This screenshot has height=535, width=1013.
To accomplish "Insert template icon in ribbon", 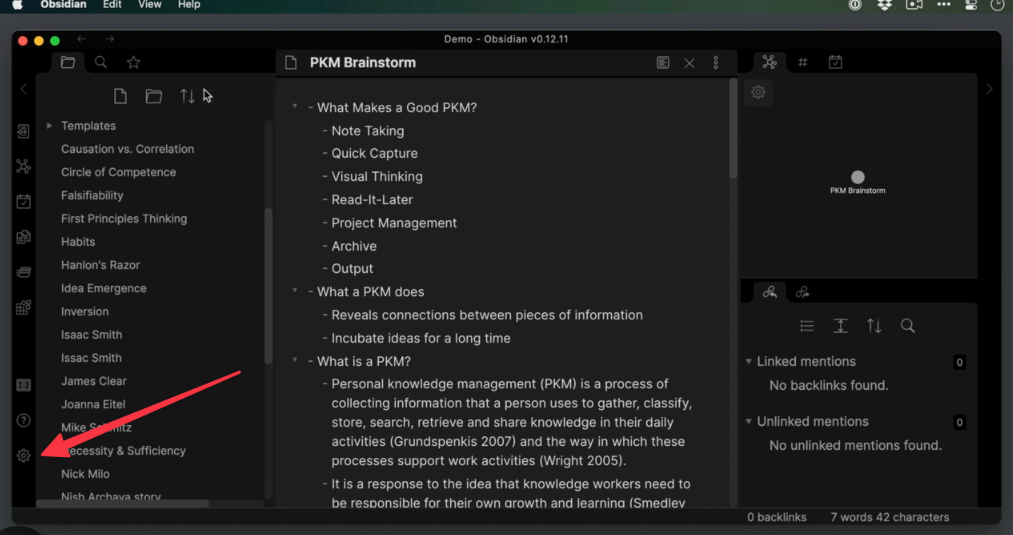I will (x=23, y=237).
